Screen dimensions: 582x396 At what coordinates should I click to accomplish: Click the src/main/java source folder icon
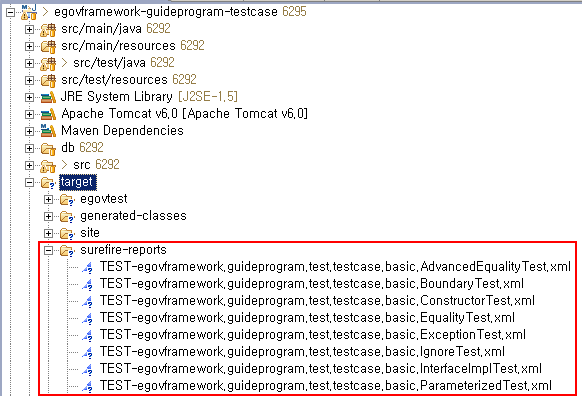[48, 30]
